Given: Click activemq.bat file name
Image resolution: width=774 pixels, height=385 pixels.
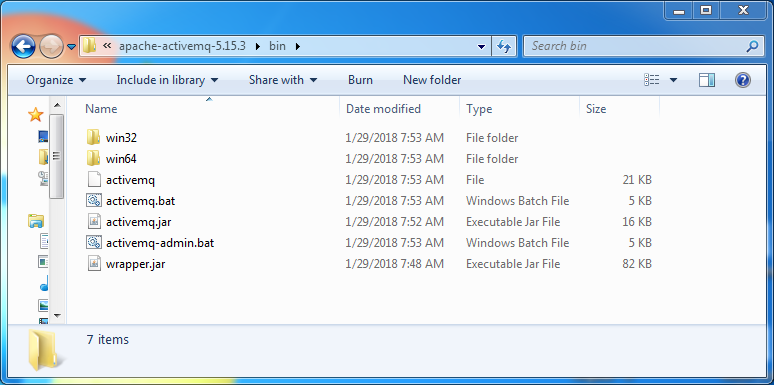Looking at the screenshot, I should pos(140,201).
